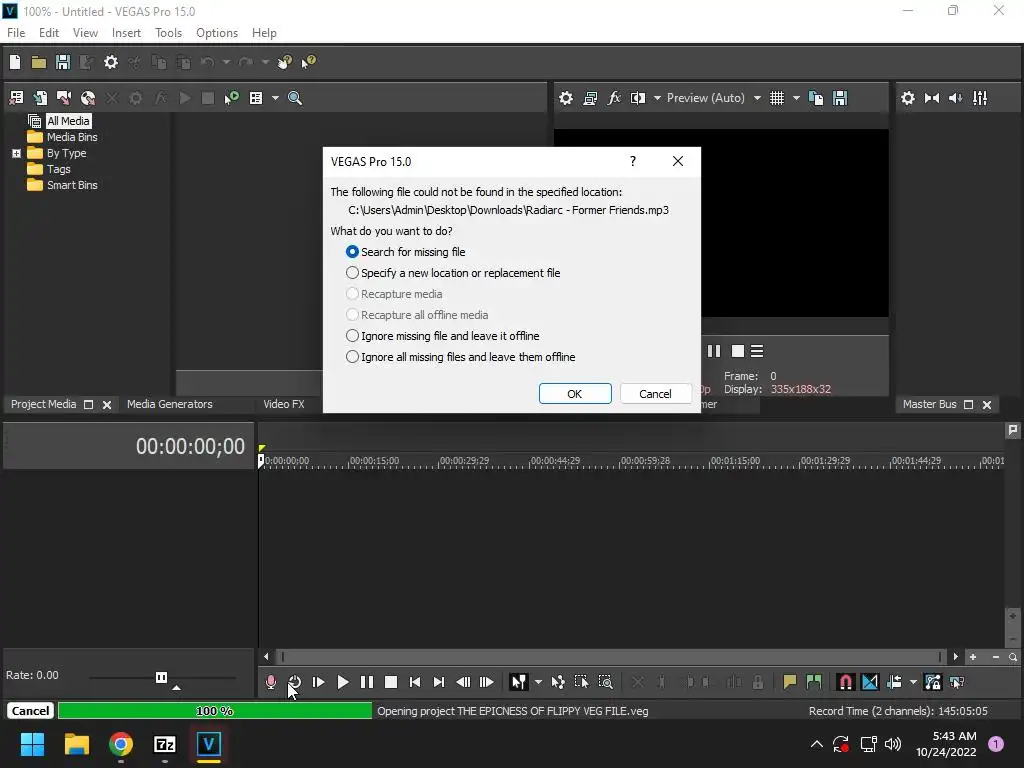Play the timeline
The image size is (1024, 768).
coord(343,682)
